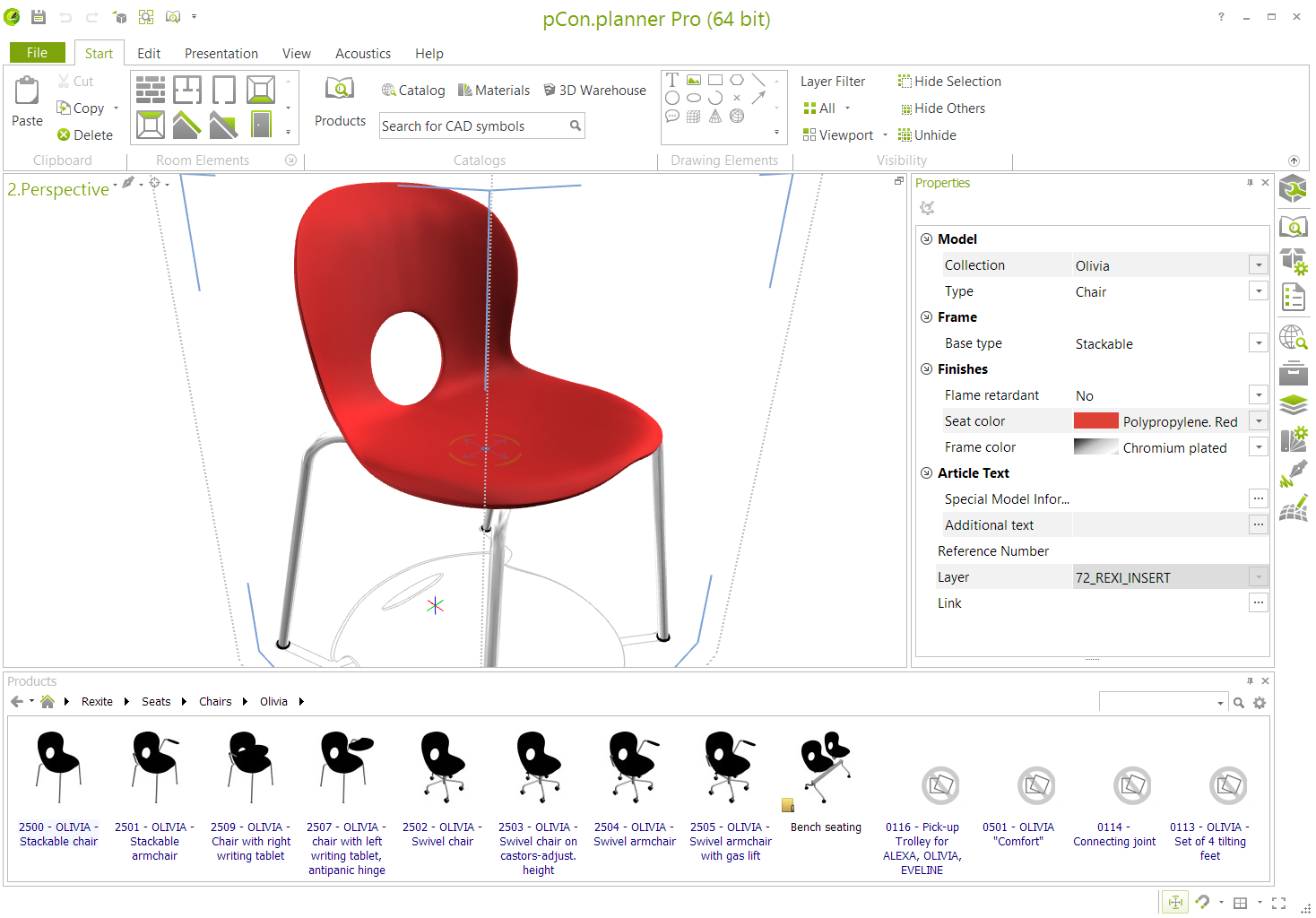The height and width of the screenshot is (918, 1316).
Task: Click the pan/move icon in status bar
Action: [1175, 902]
